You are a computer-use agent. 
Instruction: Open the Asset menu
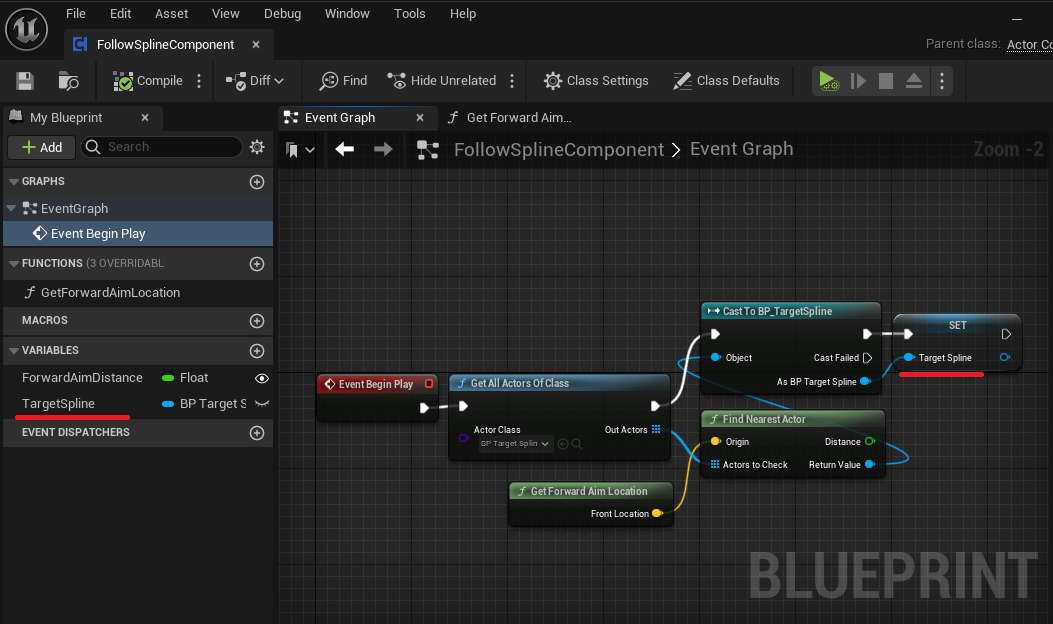(171, 13)
